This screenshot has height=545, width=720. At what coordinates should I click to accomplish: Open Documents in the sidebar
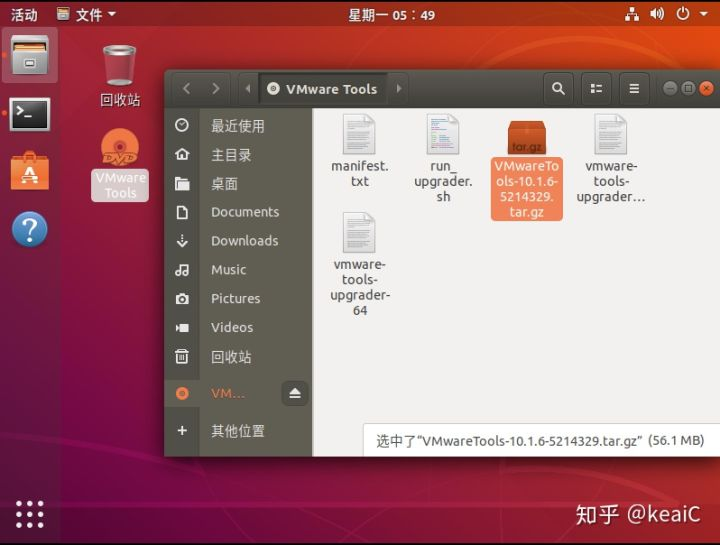click(238, 212)
